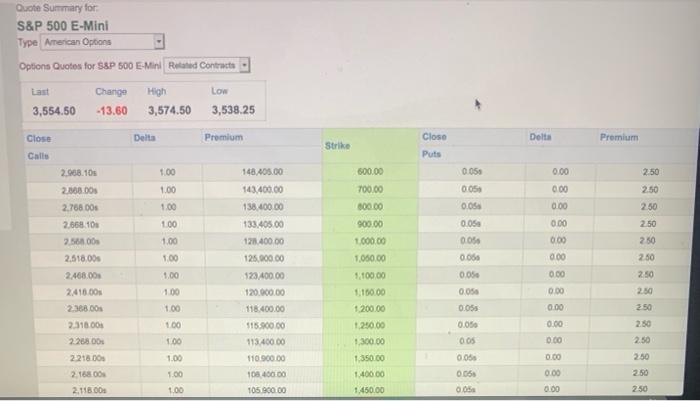Image resolution: width=700 pixels, height=401 pixels.
Task: Click call premium 128,400.00
Action: 264,242
